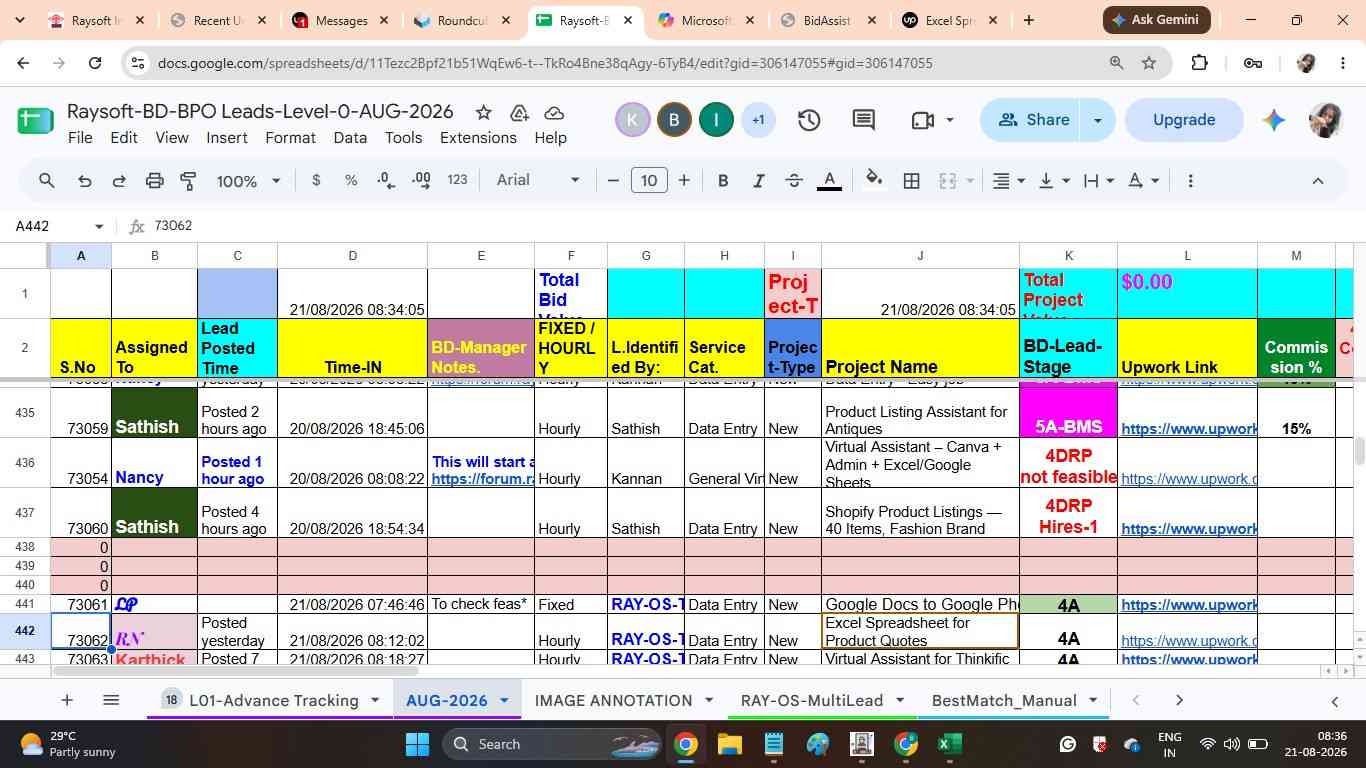
Task: Open the Arial font family dropdown
Action: [x=538, y=180]
